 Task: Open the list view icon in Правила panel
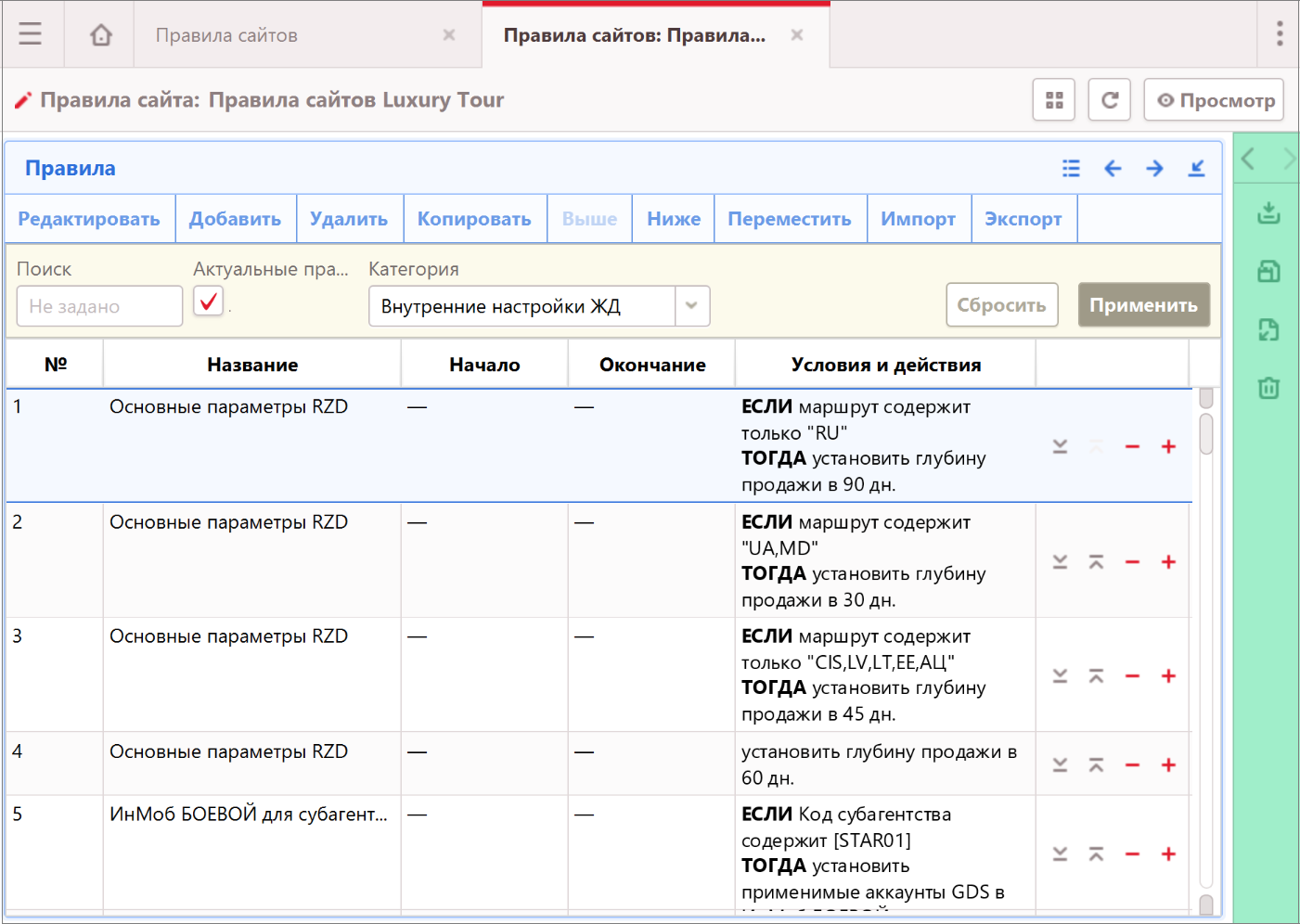point(1071,168)
